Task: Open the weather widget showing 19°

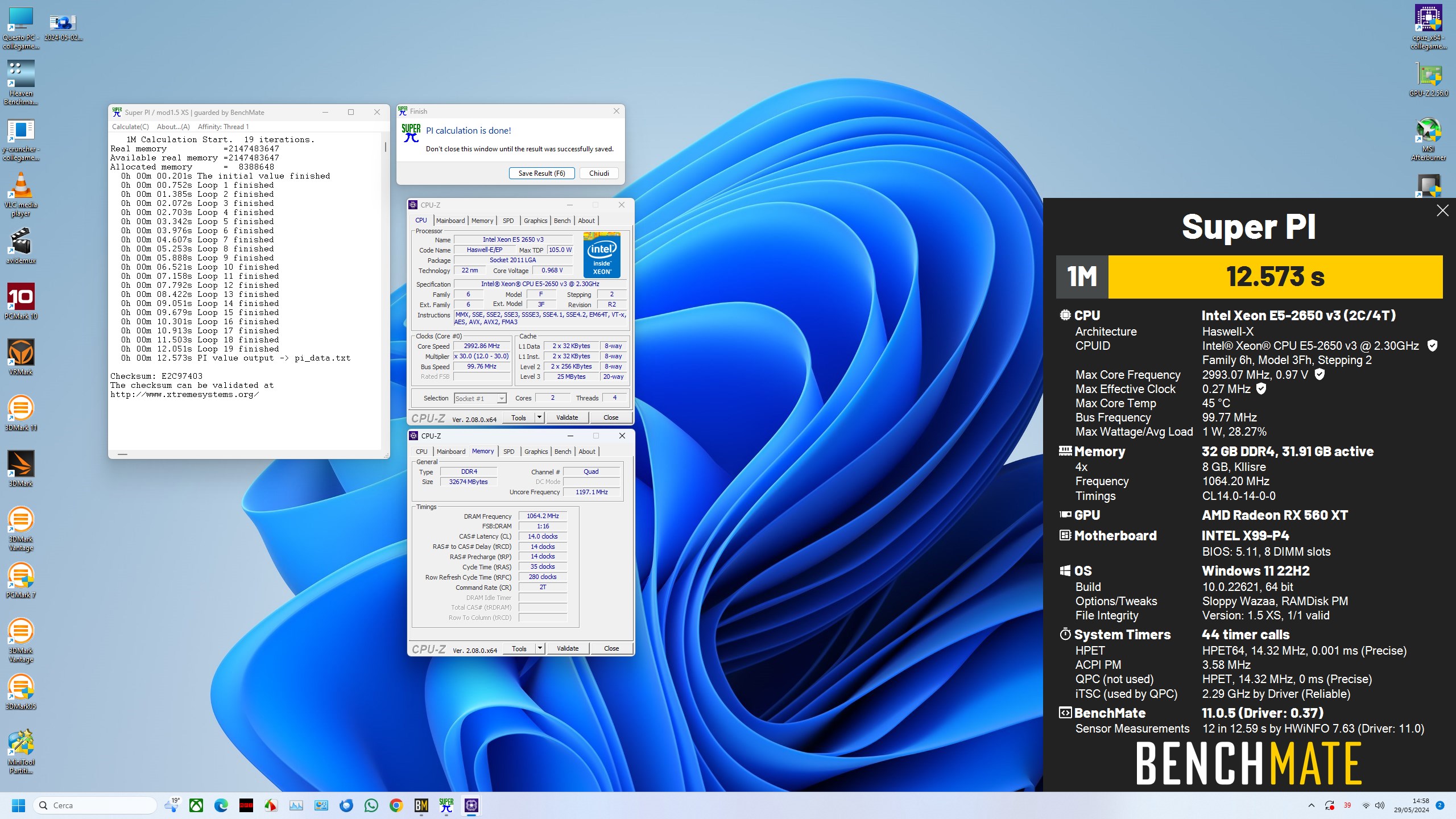Action: [172, 805]
